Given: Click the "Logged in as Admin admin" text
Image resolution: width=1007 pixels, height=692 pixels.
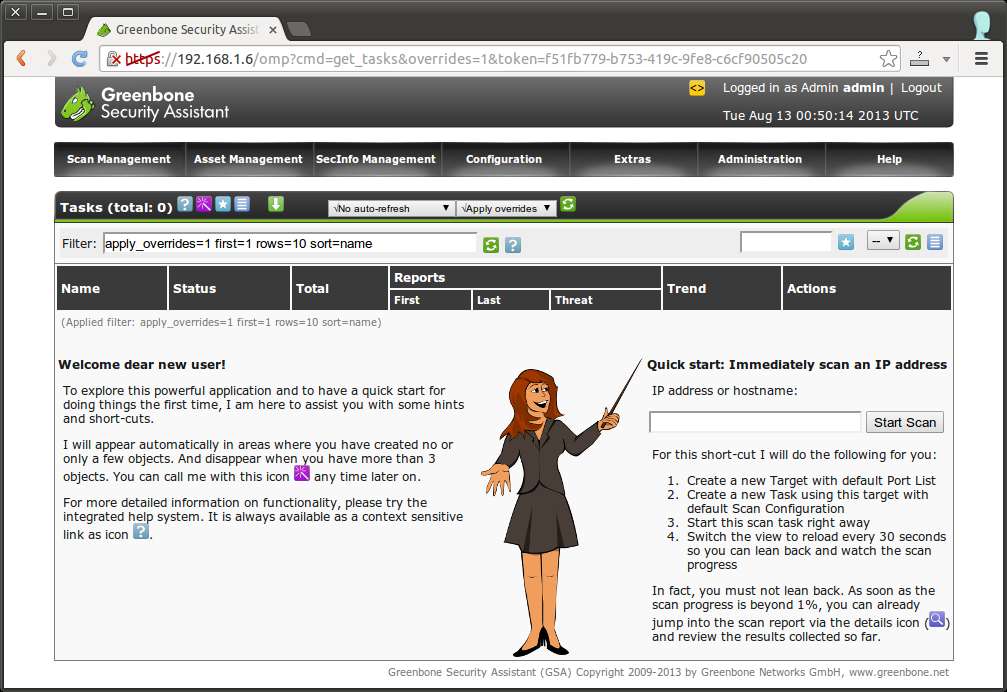Looking at the screenshot, I should [803, 88].
